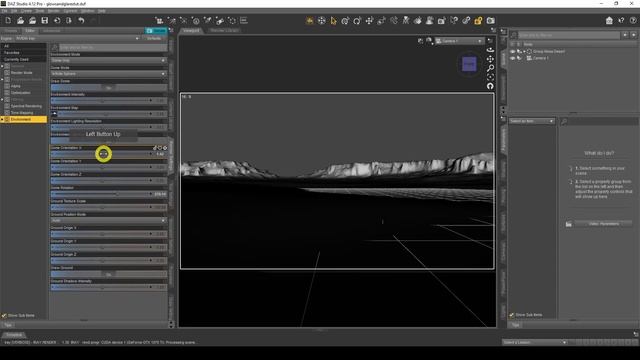Image resolution: width=640 pixels, height=360 pixels.
Task: Click the Open file folder icon
Action: (20, 20)
